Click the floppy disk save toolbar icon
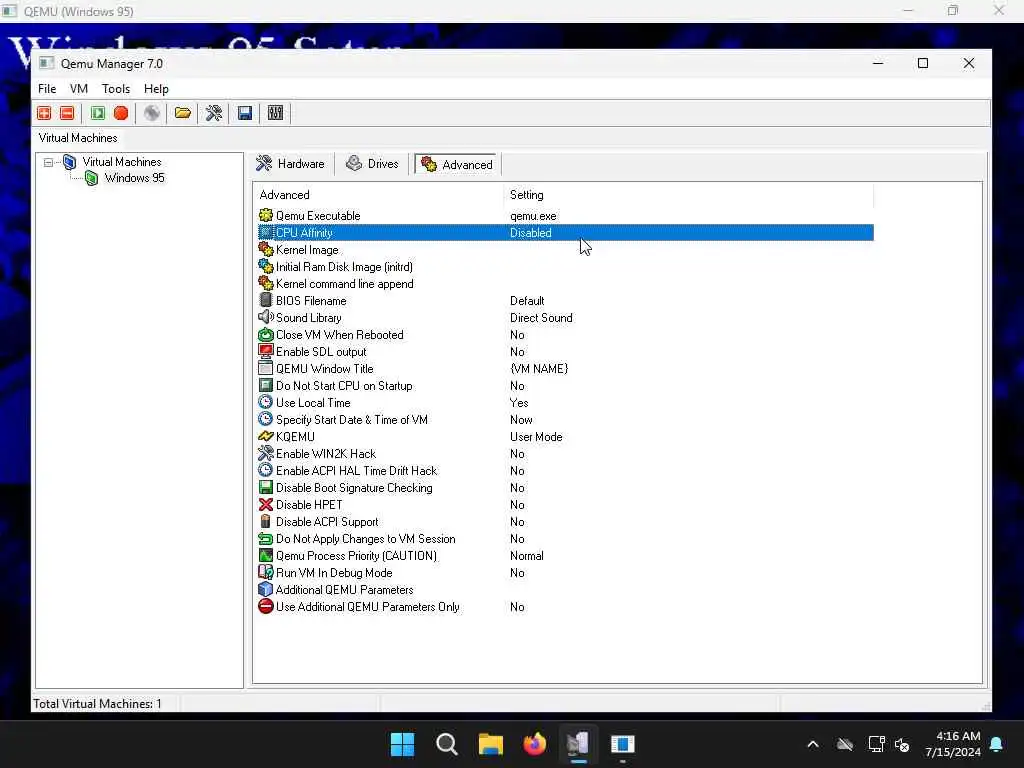Viewport: 1024px width, 768px height. [245, 113]
